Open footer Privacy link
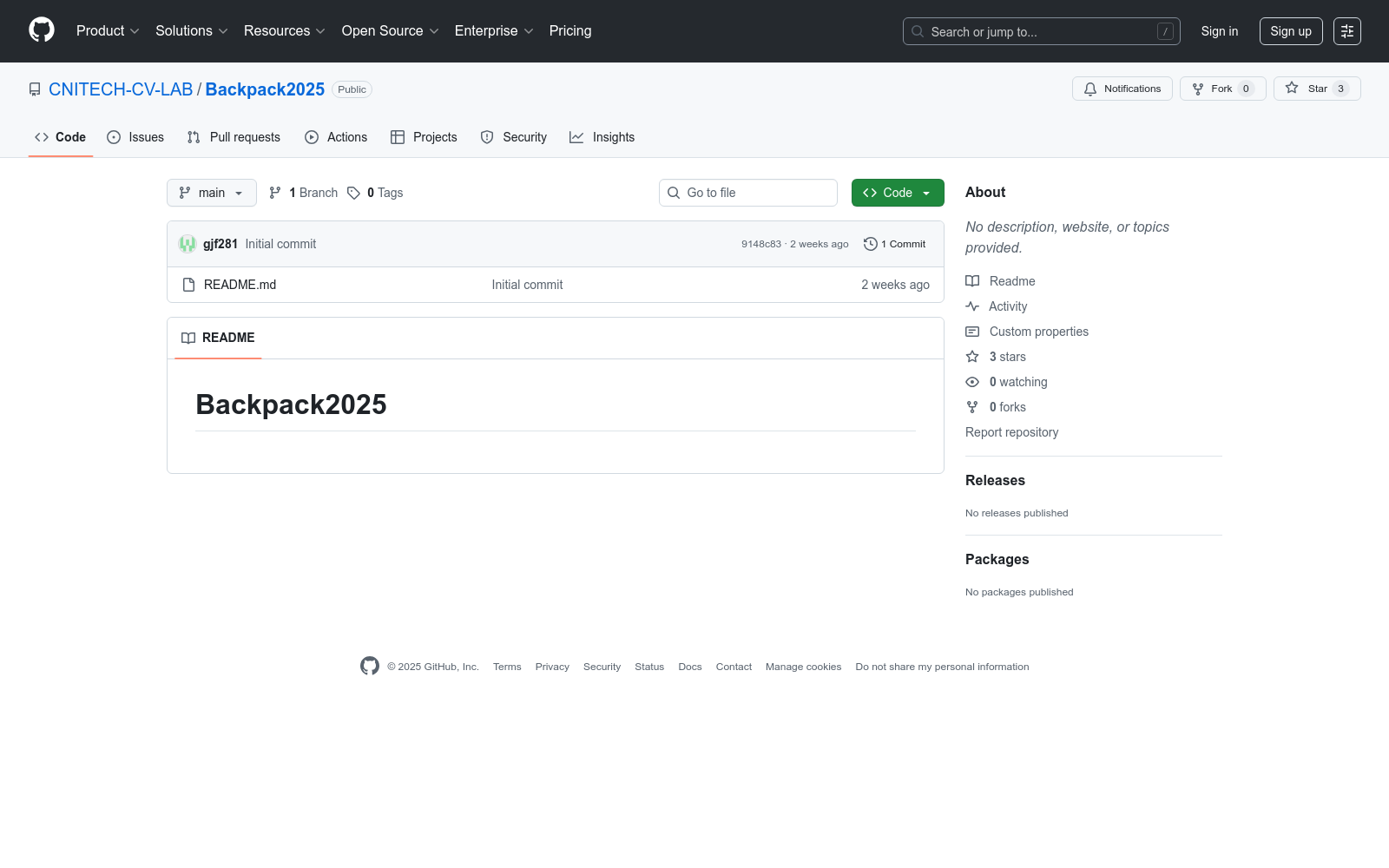This screenshot has width=1389, height=868. (x=552, y=667)
